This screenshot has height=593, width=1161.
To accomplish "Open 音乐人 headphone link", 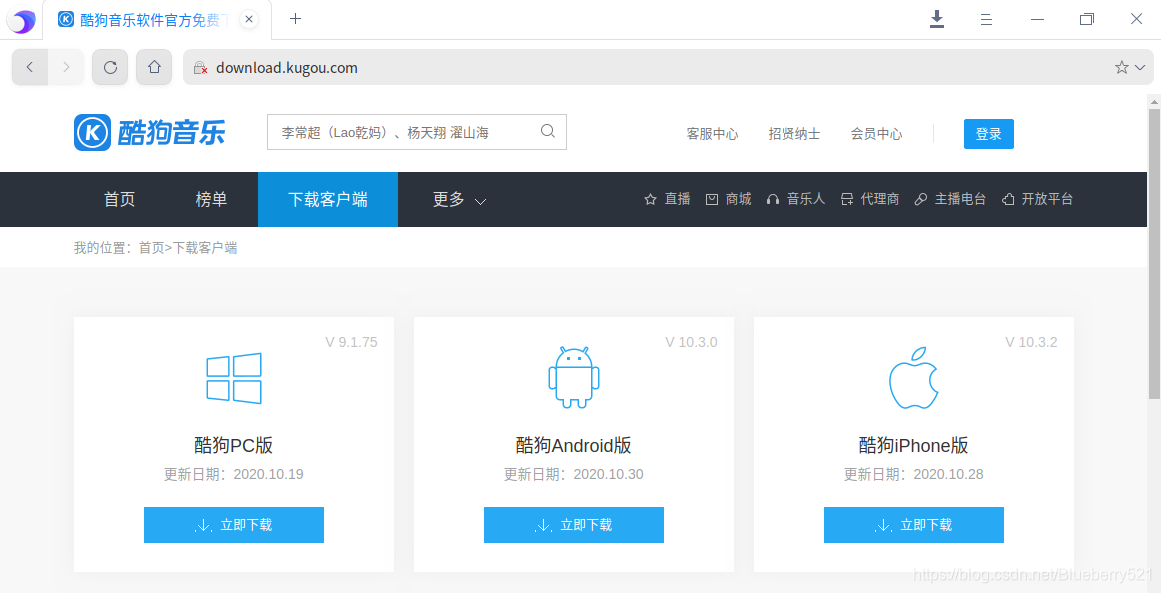I will (796, 199).
